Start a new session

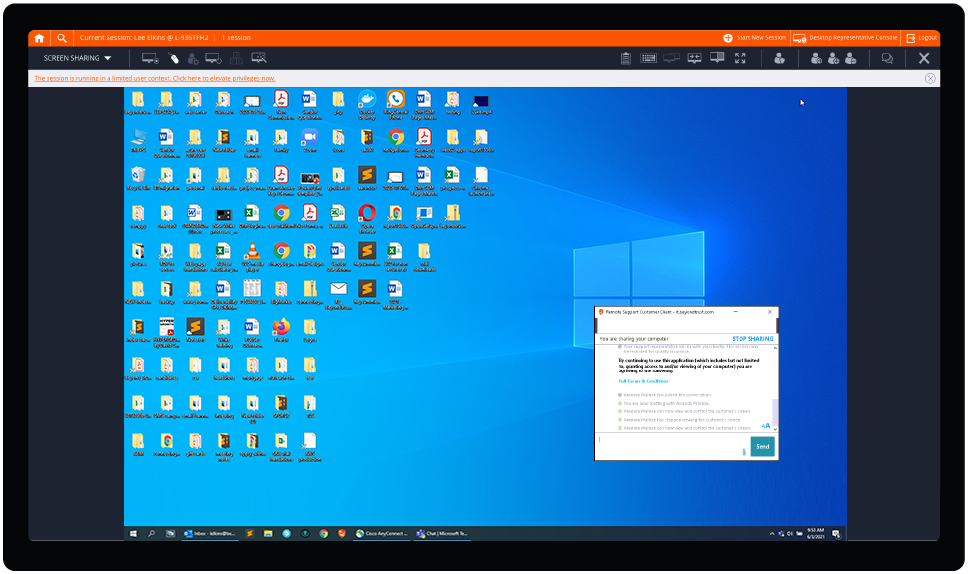click(754, 38)
